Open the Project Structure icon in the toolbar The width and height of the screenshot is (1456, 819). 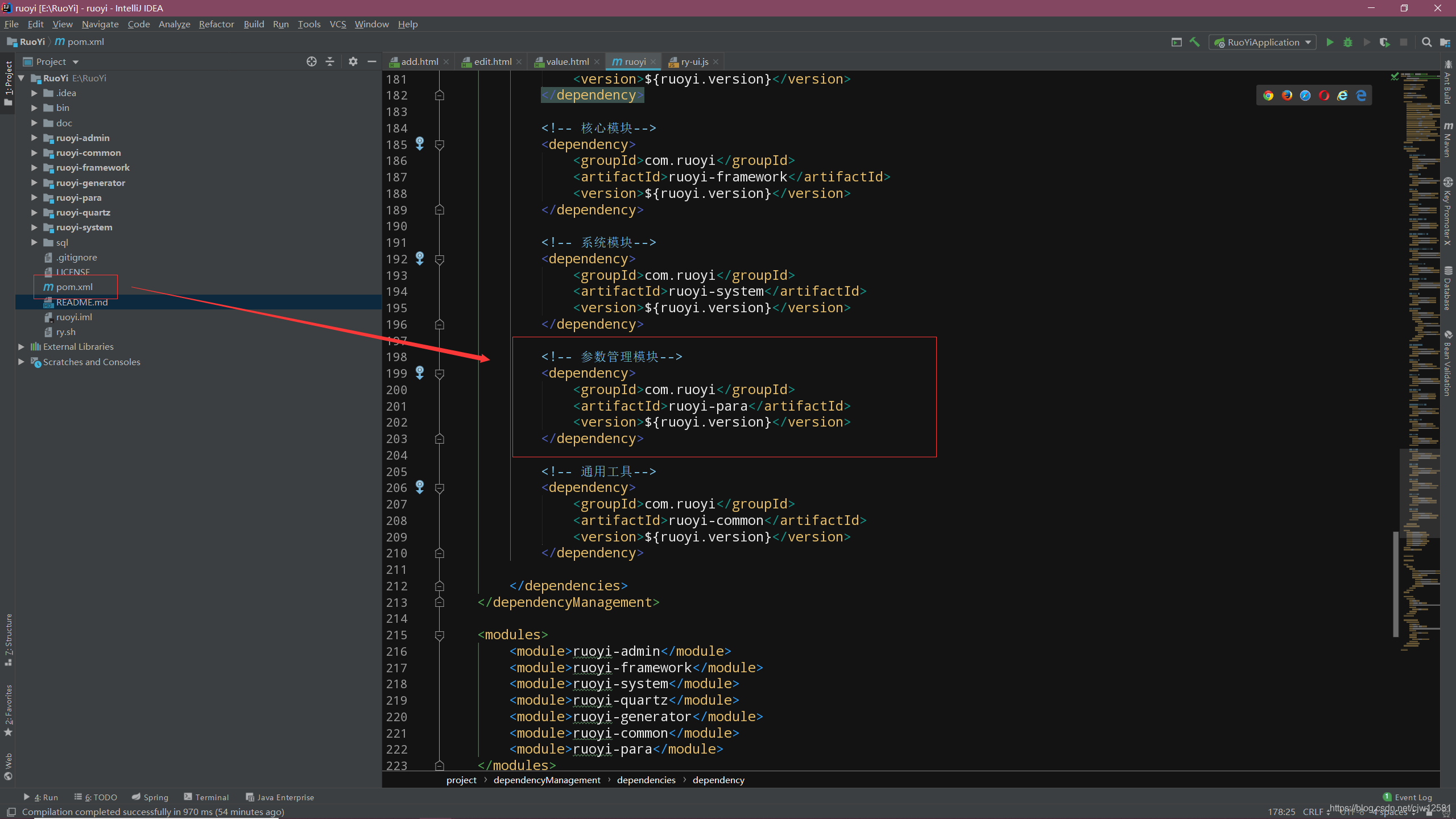click(1445, 42)
